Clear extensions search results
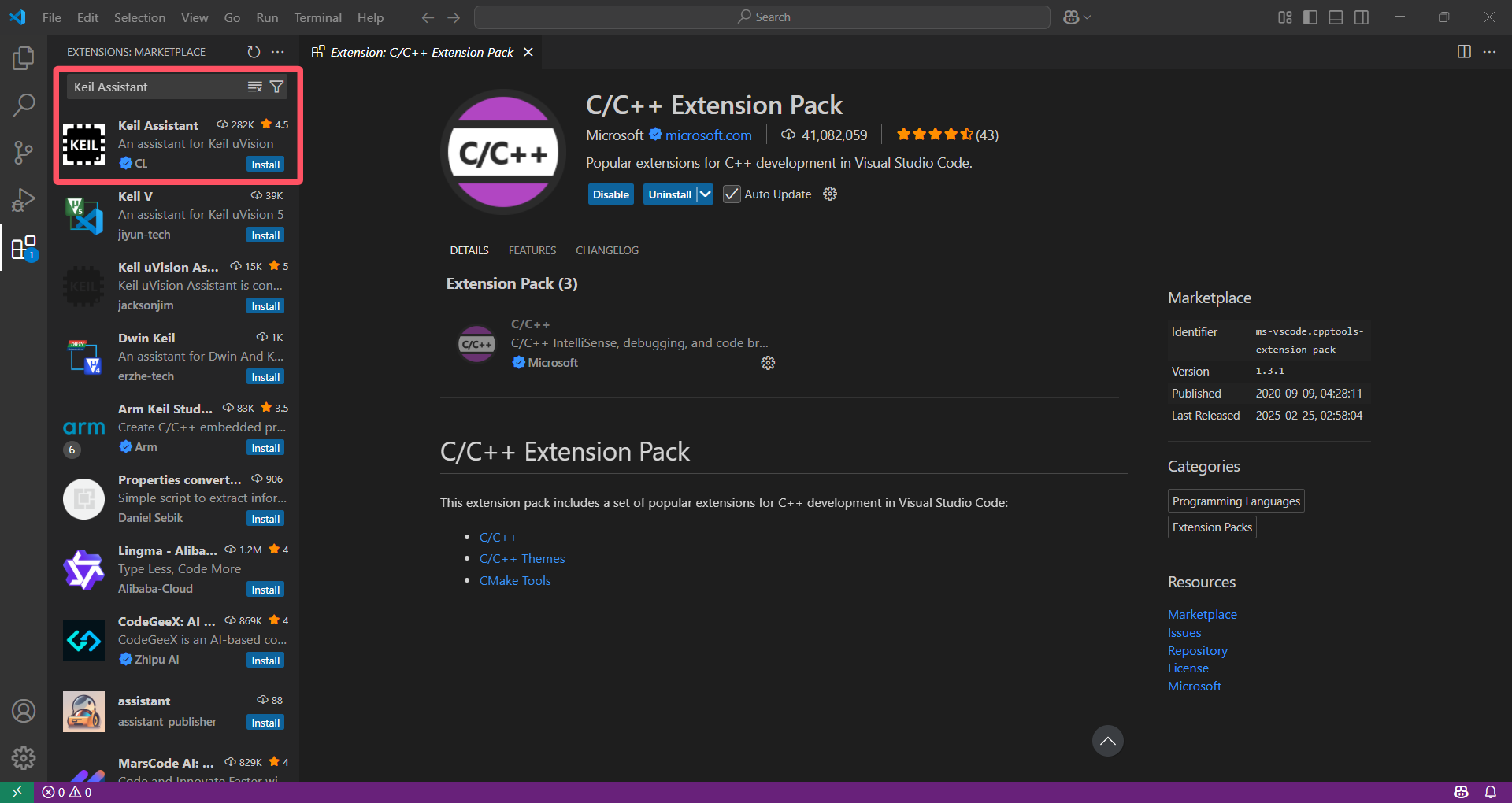The height and width of the screenshot is (803, 1512). click(254, 87)
